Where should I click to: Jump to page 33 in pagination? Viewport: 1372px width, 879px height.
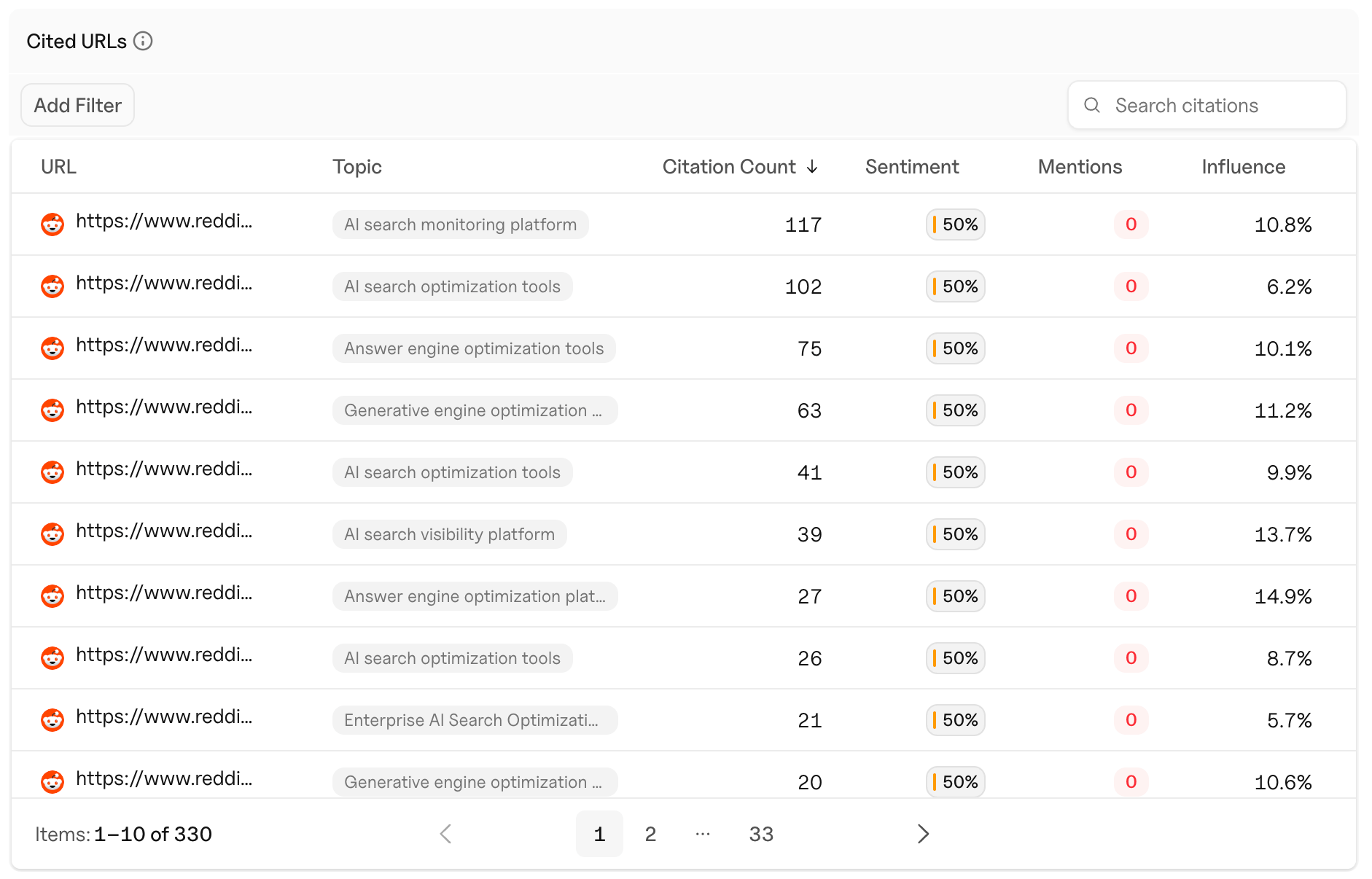pyautogui.click(x=761, y=834)
